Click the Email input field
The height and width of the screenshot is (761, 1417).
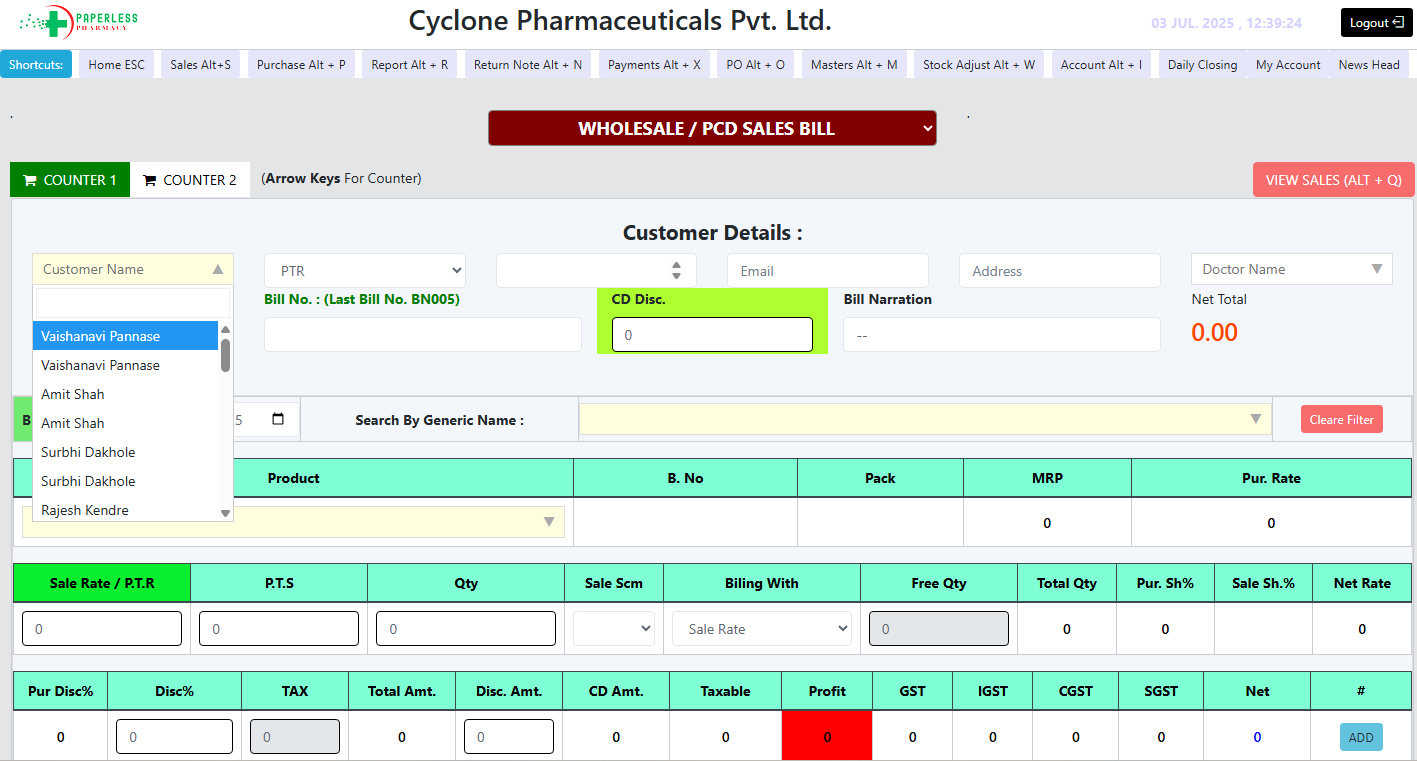(827, 271)
